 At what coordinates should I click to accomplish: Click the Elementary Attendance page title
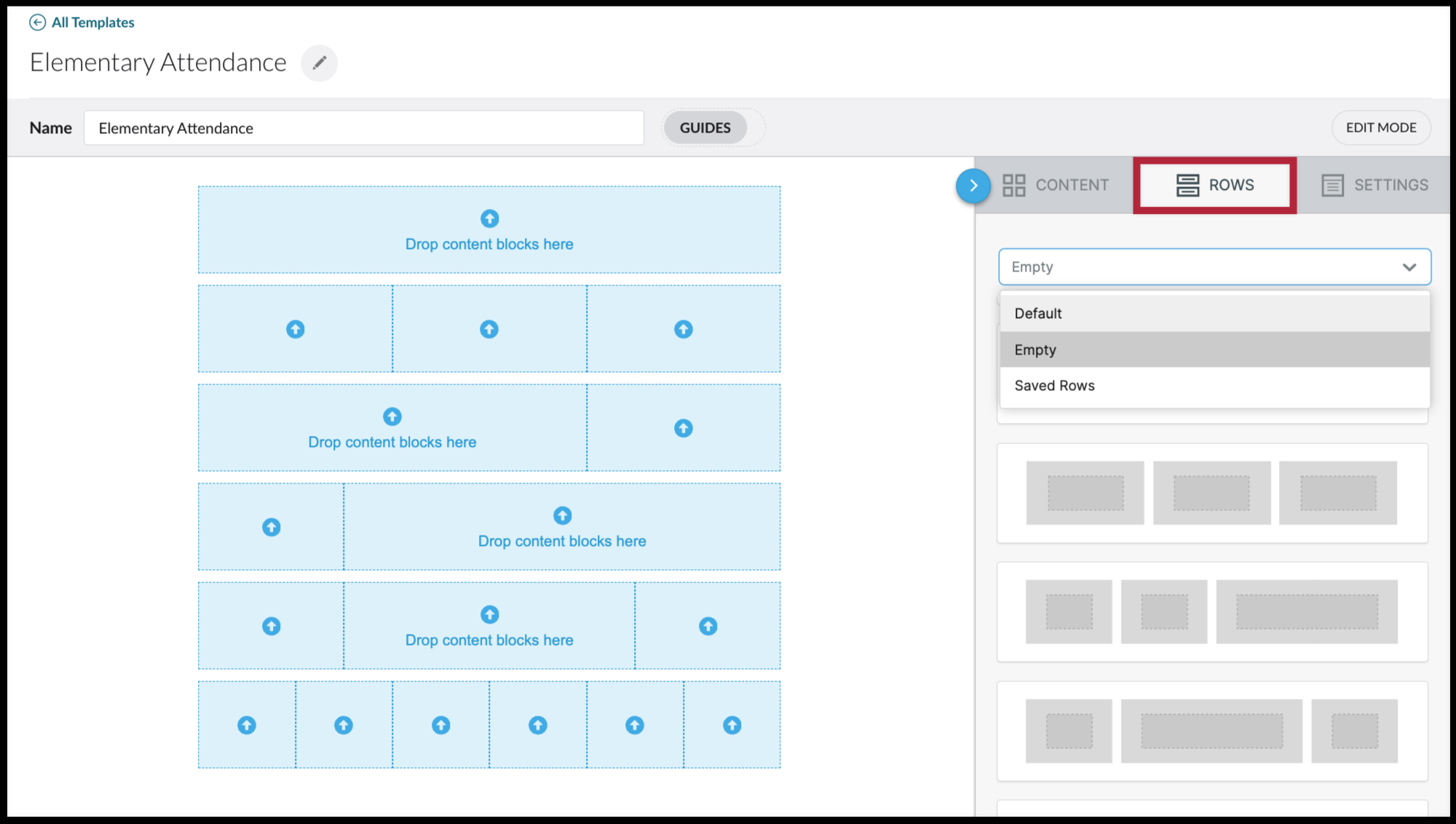coord(158,63)
